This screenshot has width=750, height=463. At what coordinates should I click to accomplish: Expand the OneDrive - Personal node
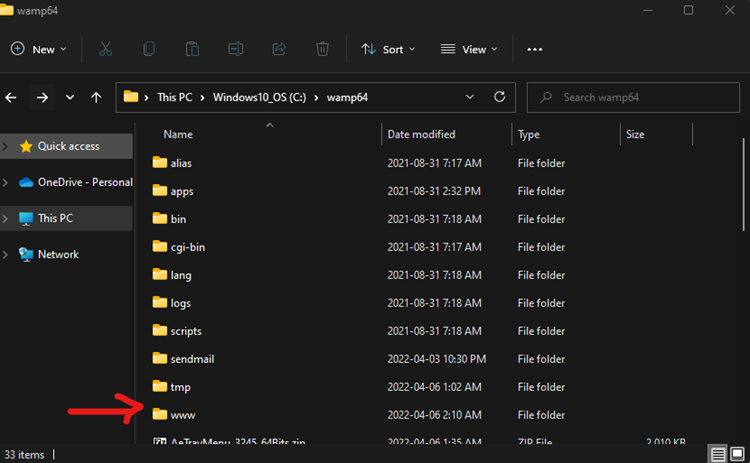tap(5, 182)
